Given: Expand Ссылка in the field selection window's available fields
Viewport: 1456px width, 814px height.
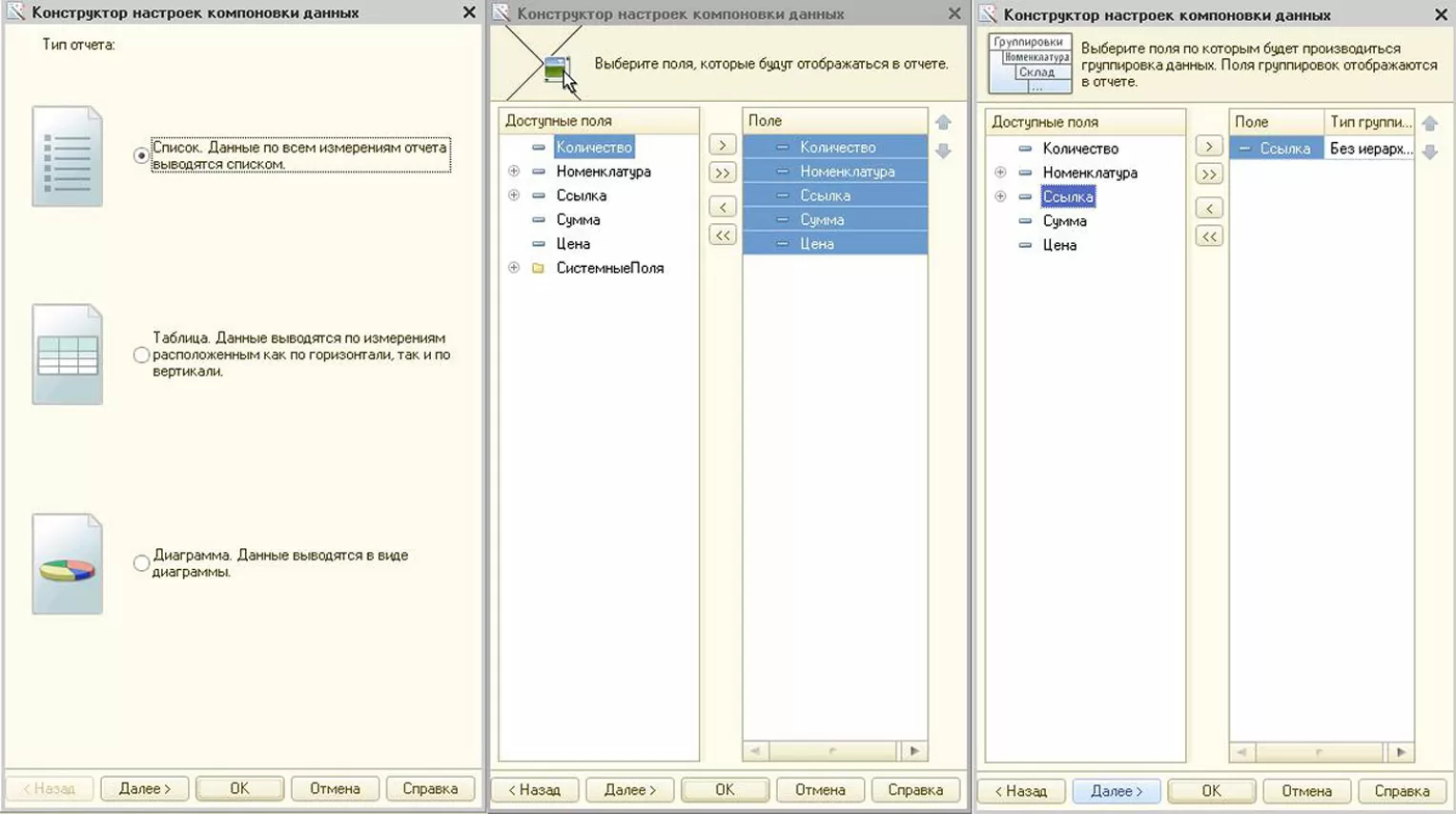Looking at the screenshot, I should coord(513,195).
